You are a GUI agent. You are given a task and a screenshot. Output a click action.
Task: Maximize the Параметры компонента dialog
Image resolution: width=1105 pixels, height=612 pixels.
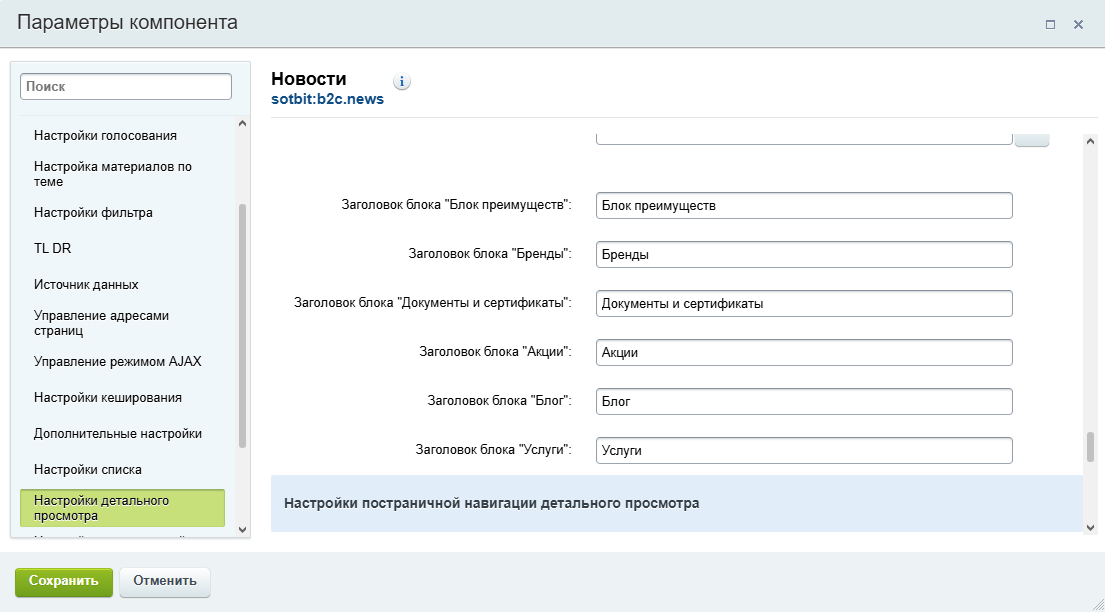pos(1050,25)
